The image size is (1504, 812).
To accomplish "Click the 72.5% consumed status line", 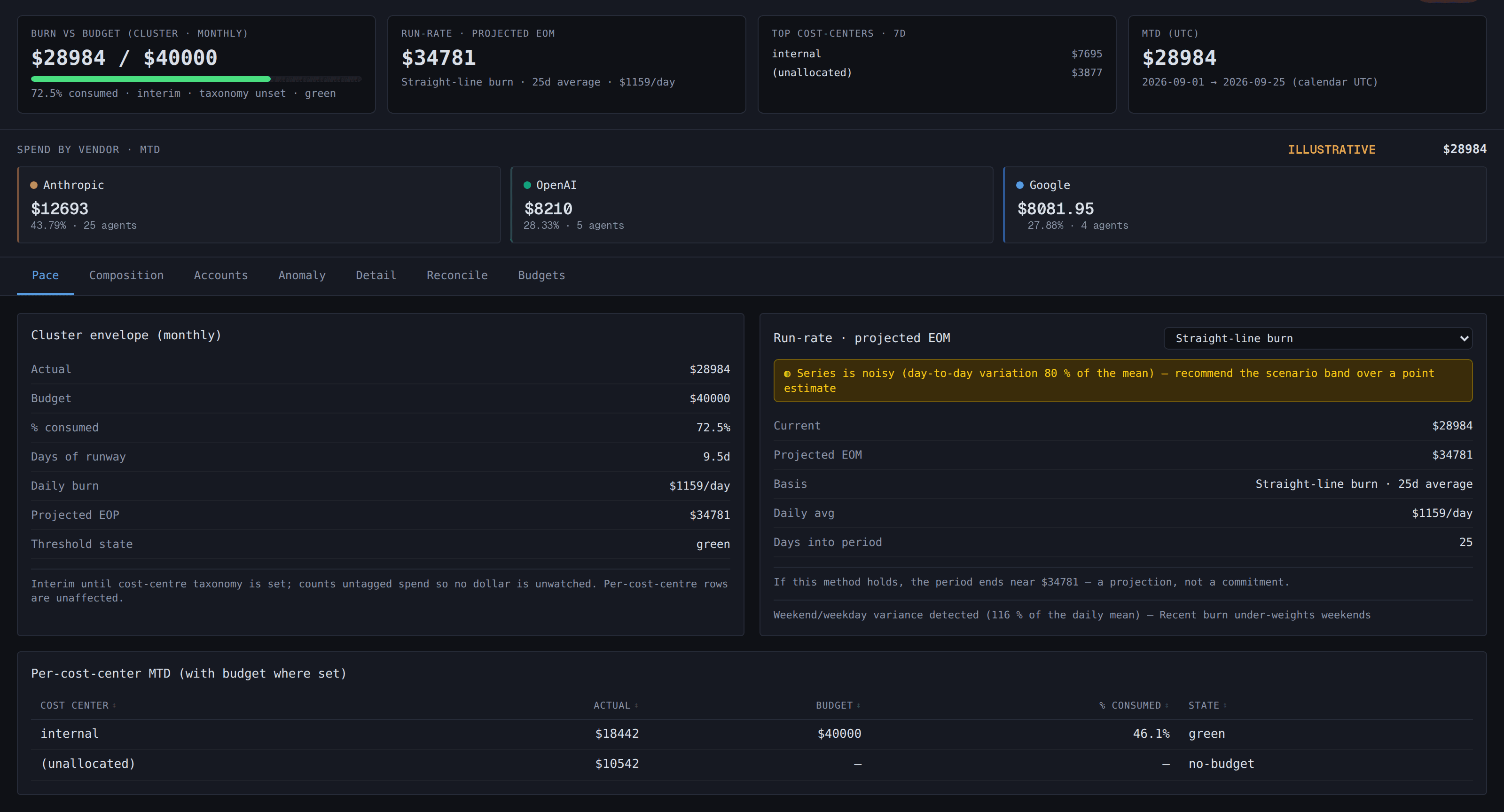I will (183, 94).
